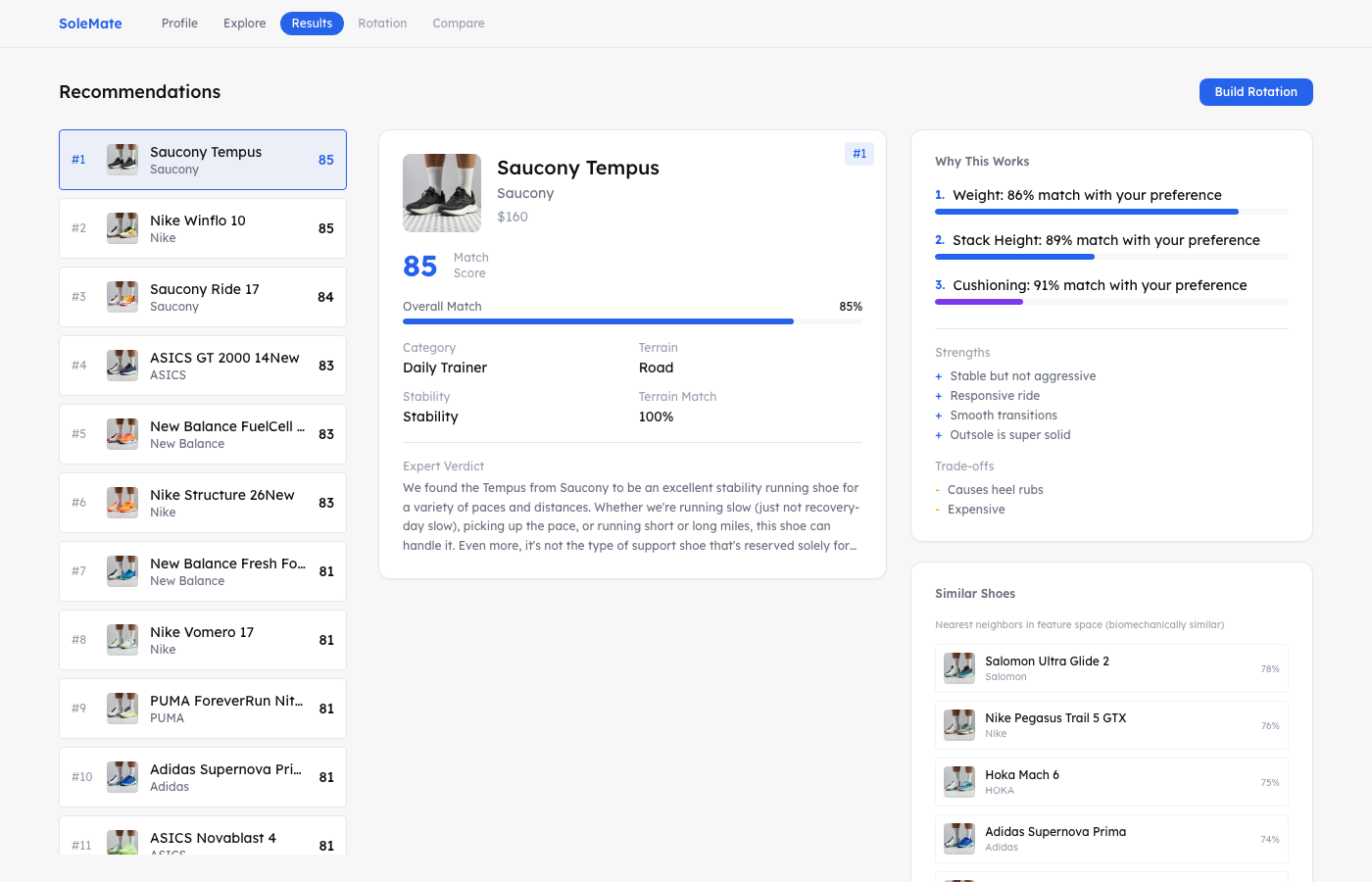
Task: Click Adidas Supernova Prima in Similar Shoes
Action: [x=1111, y=839]
